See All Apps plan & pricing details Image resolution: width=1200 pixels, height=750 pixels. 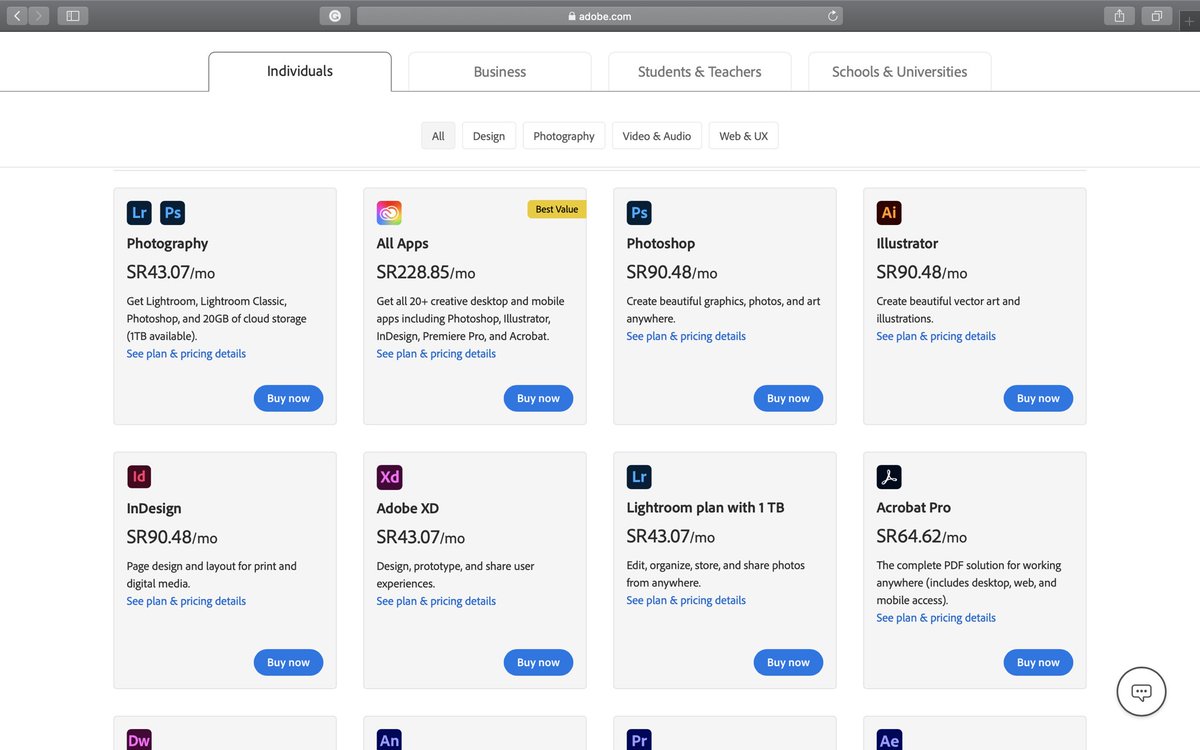tap(436, 354)
